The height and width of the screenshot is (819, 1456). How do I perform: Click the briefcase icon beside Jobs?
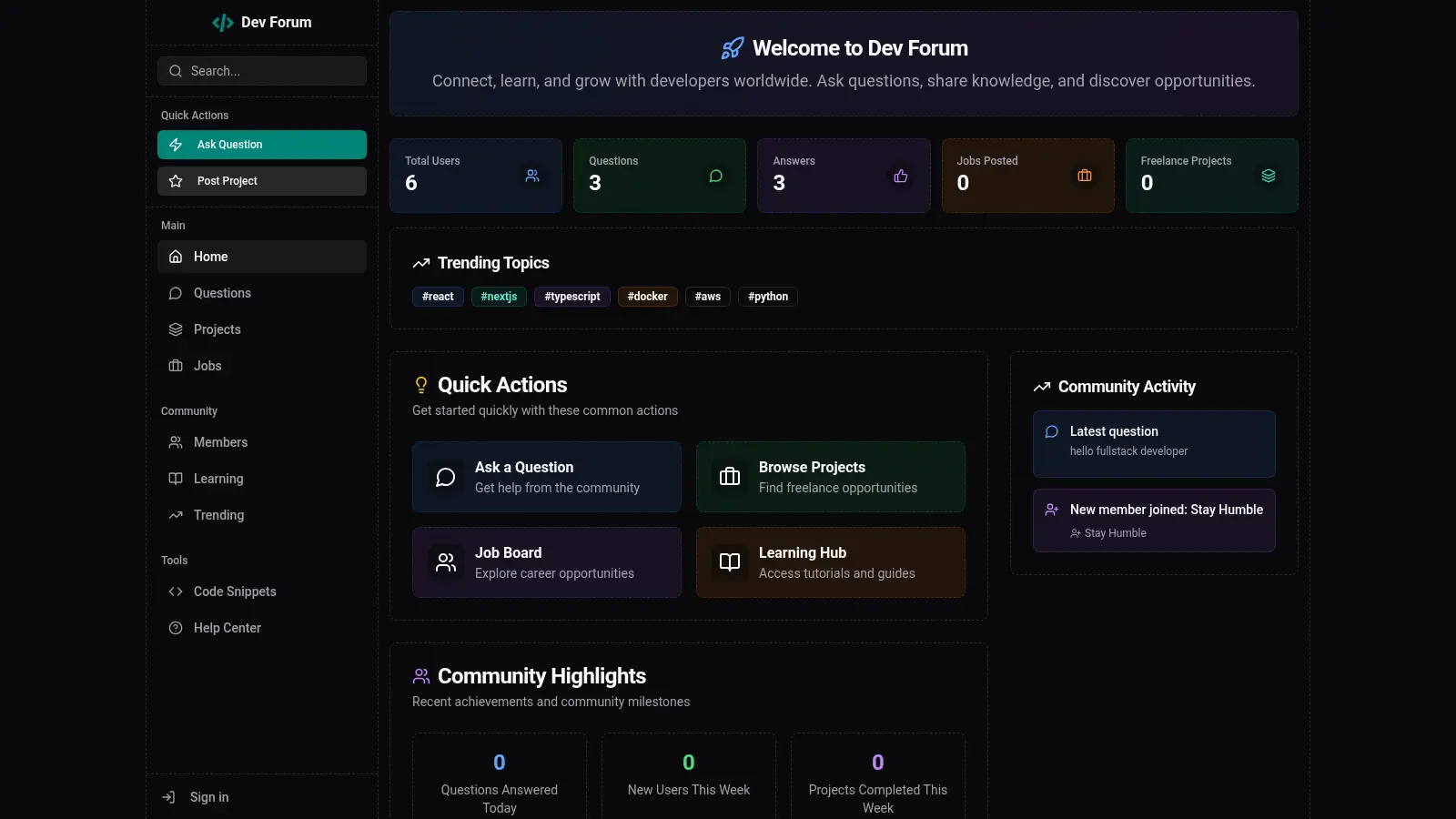coord(176,366)
